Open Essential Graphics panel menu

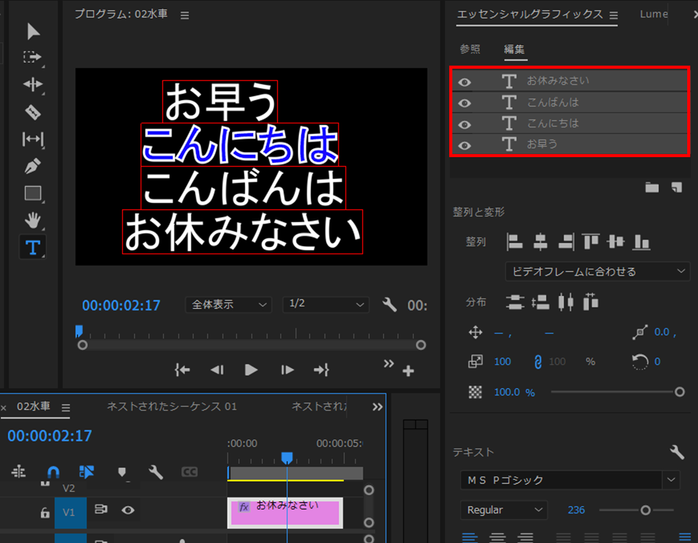(x=613, y=16)
